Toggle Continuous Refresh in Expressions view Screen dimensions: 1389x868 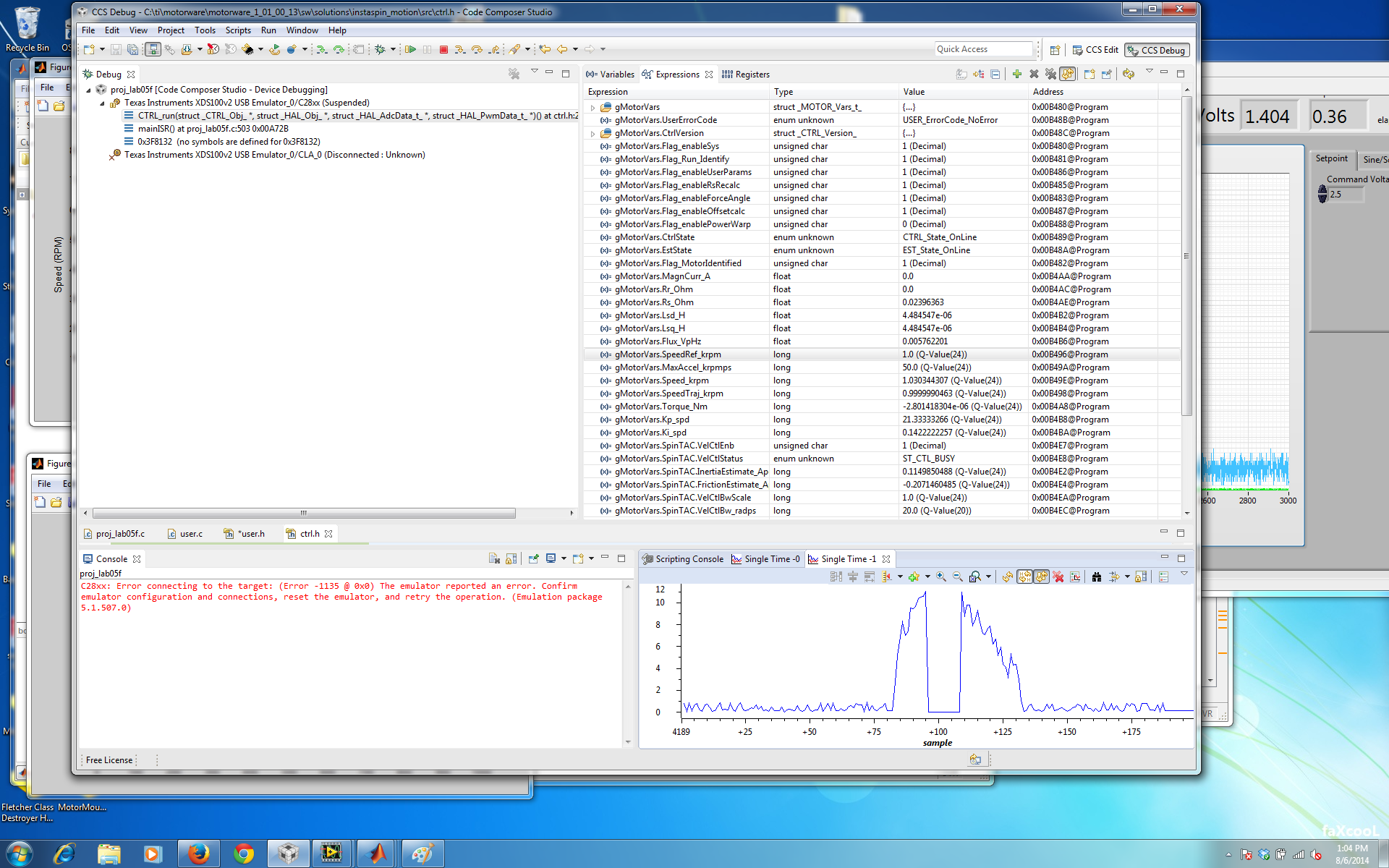(x=1068, y=74)
